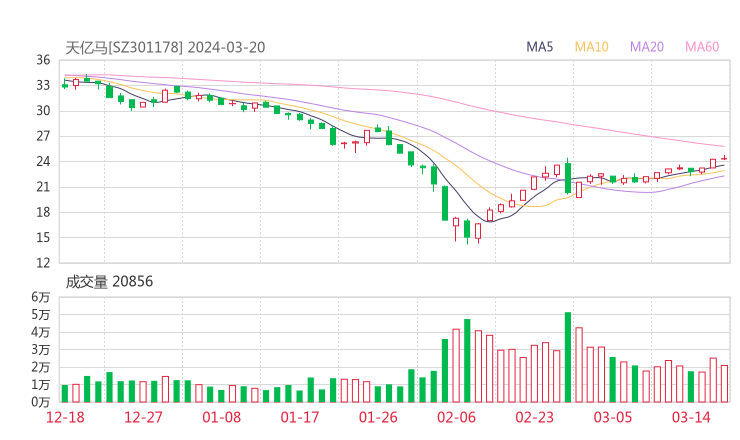
Task: Click the MA60 legend label
Action: coord(702,47)
